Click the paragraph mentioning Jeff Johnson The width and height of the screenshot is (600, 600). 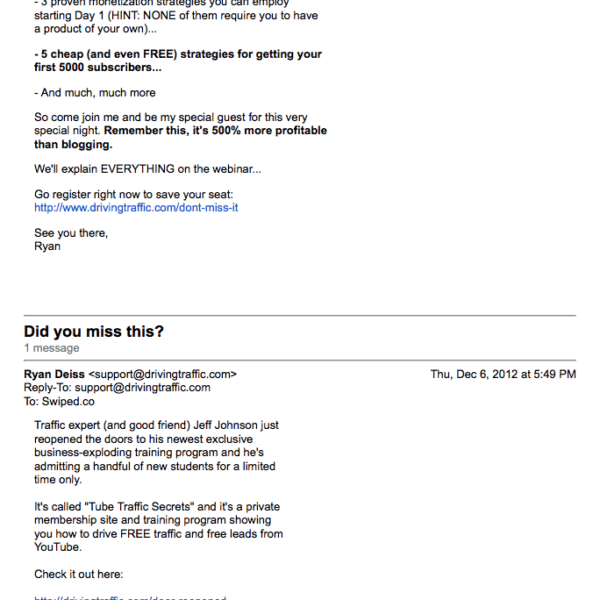click(x=157, y=446)
